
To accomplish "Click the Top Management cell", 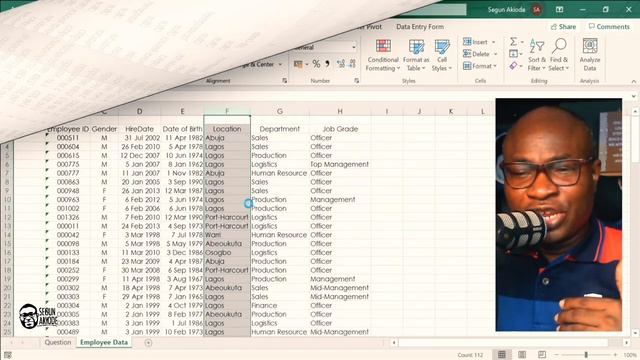I will (340, 164).
